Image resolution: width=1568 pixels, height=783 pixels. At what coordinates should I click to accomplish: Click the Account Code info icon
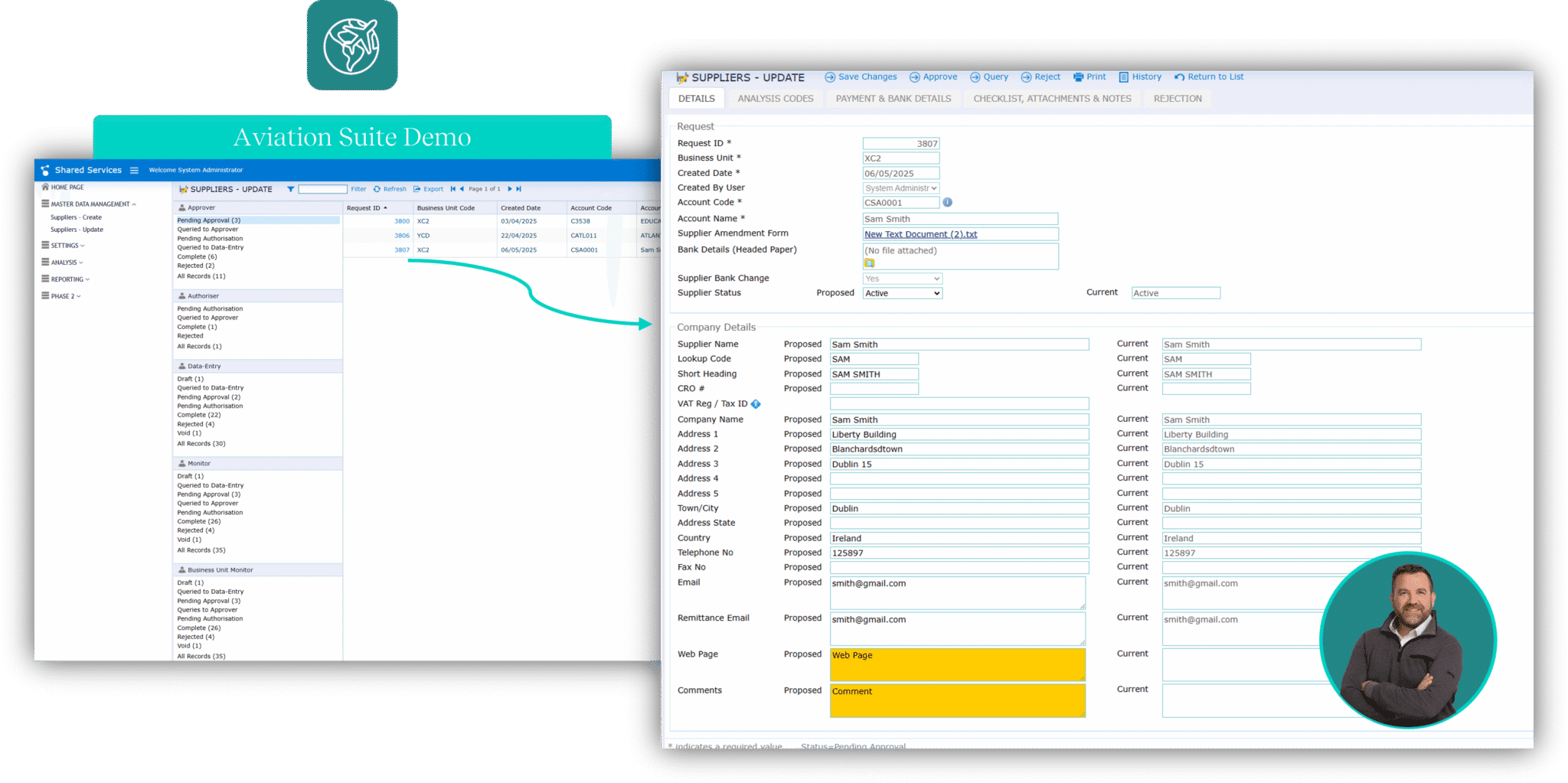click(x=947, y=203)
